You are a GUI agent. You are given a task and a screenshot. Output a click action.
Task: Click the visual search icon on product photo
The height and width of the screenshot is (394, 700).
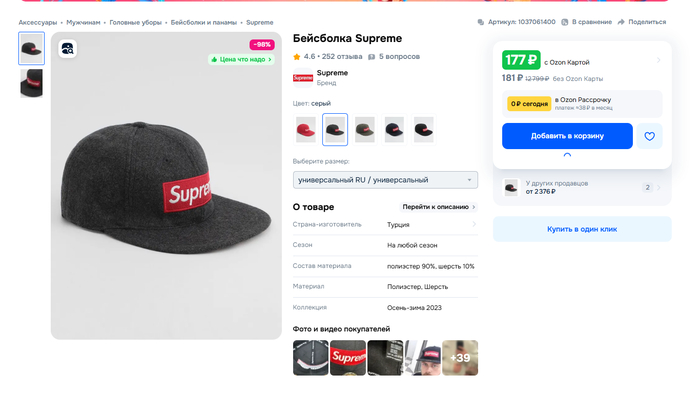point(67,49)
